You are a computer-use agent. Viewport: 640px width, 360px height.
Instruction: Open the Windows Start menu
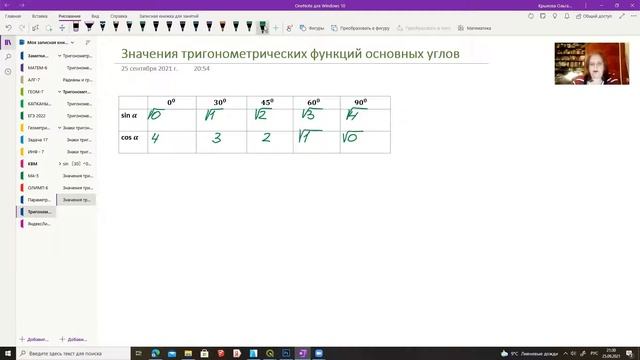(x=8, y=353)
